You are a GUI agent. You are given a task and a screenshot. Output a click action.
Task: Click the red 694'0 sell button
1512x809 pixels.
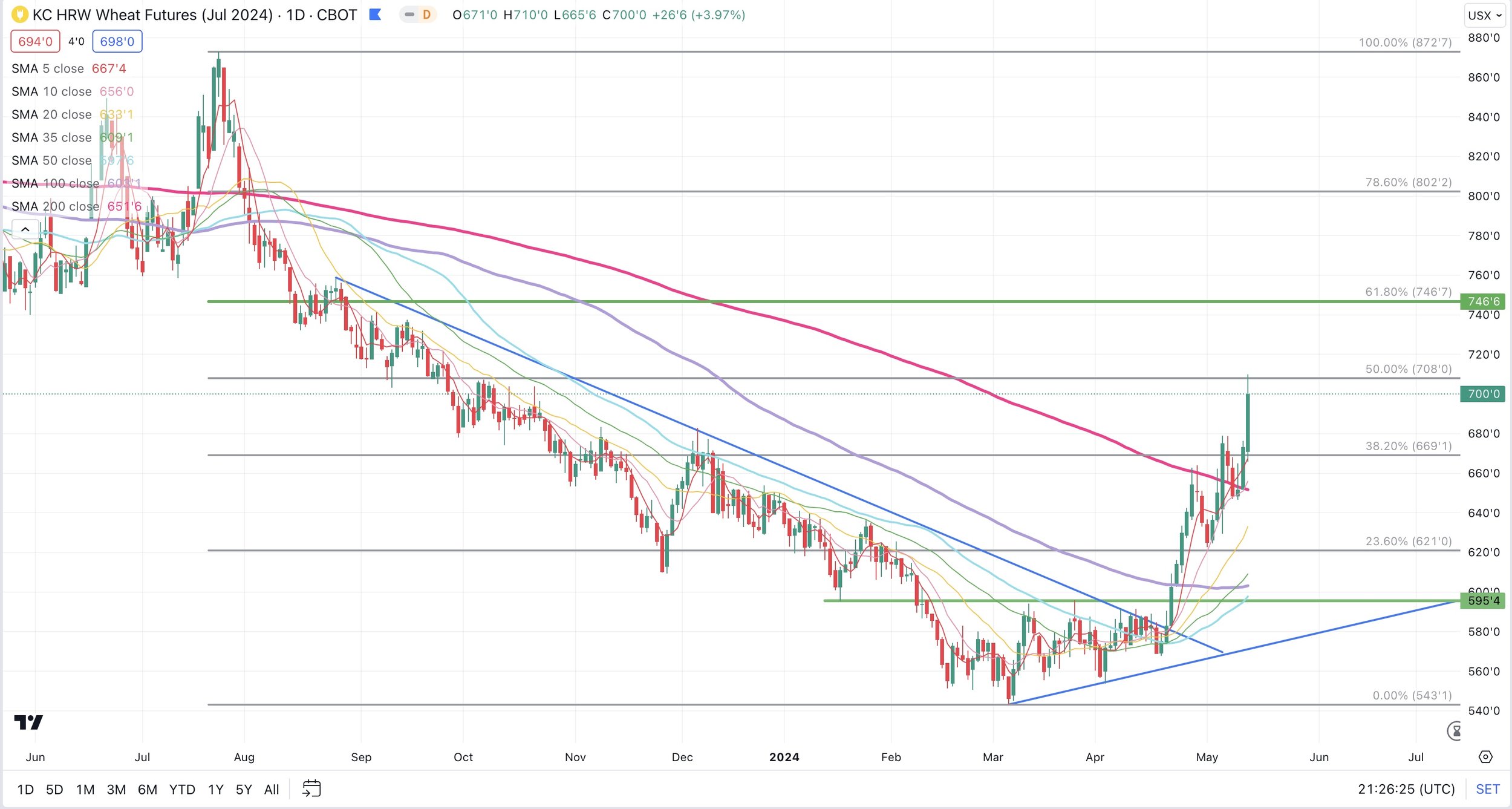[35, 42]
